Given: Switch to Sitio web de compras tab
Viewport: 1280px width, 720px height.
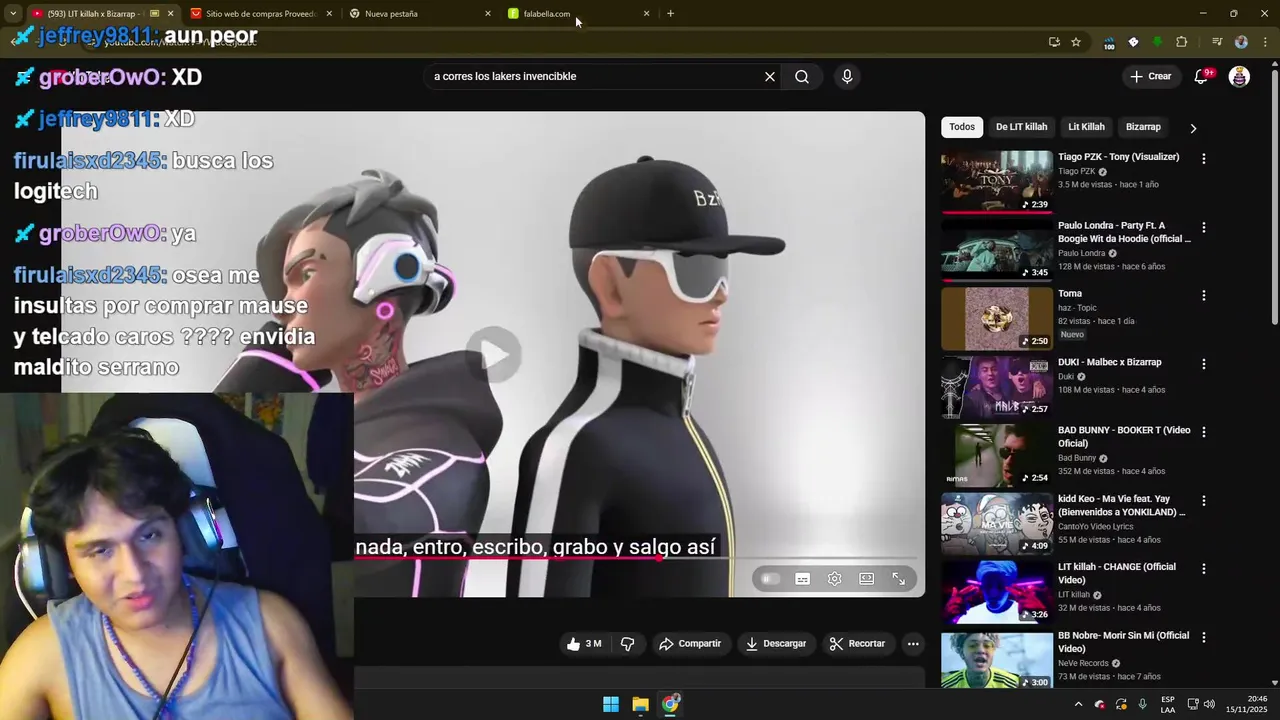Looking at the screenshot, I should click(x=260, y=14).
